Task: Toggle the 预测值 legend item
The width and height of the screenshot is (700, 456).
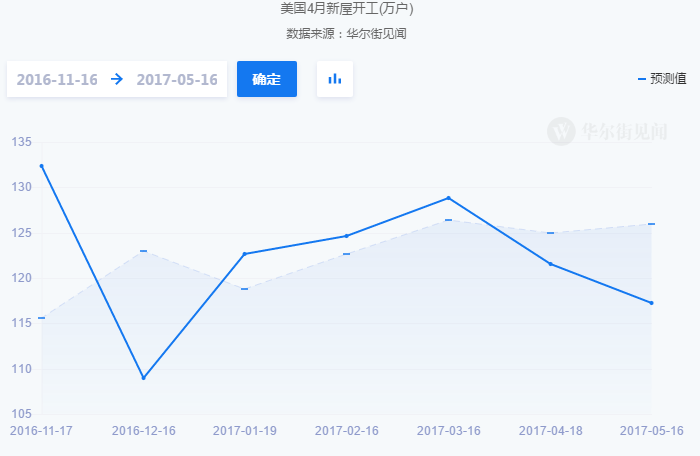Action: tap(662, 79)
